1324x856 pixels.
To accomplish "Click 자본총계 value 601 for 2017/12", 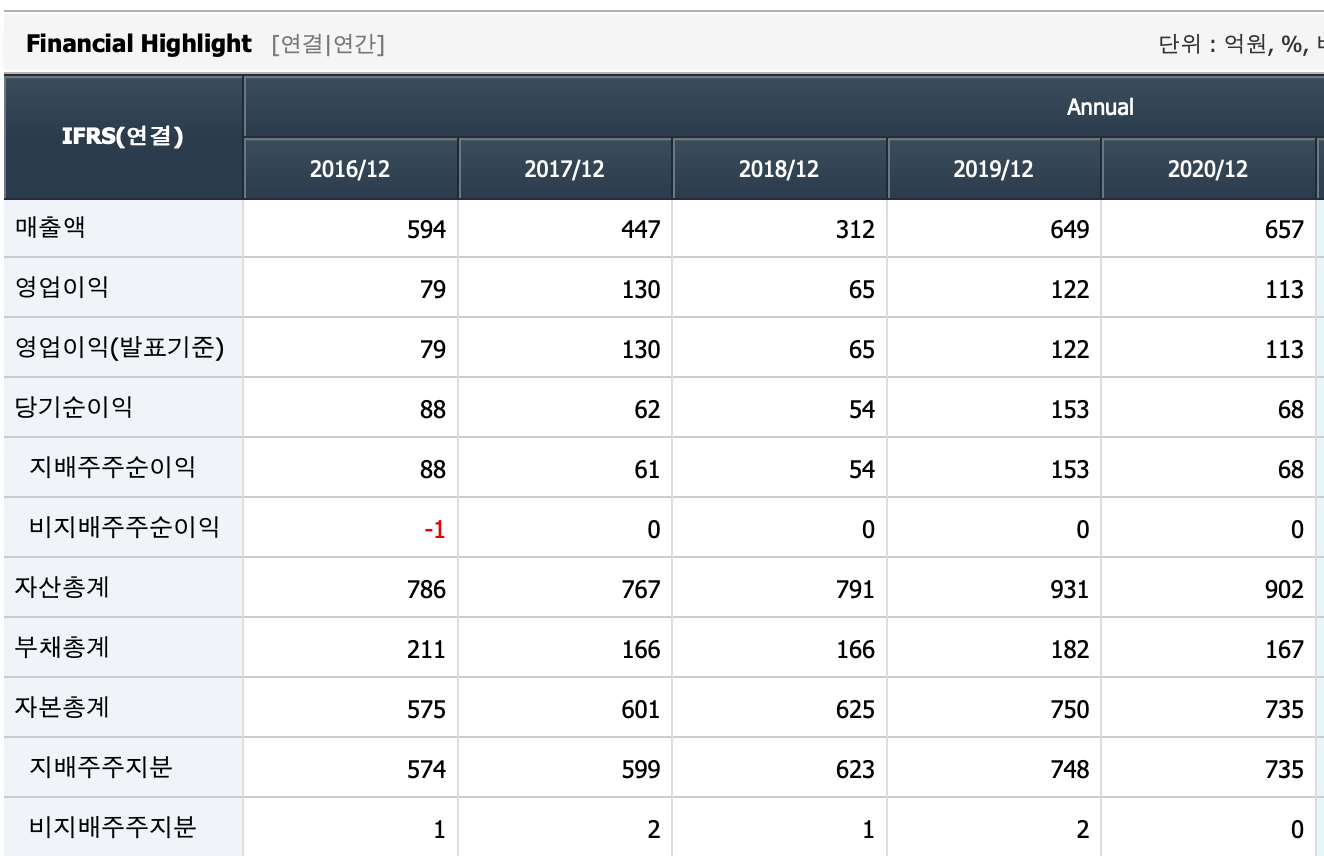I will pyautogui.click(x=640, y=710).
